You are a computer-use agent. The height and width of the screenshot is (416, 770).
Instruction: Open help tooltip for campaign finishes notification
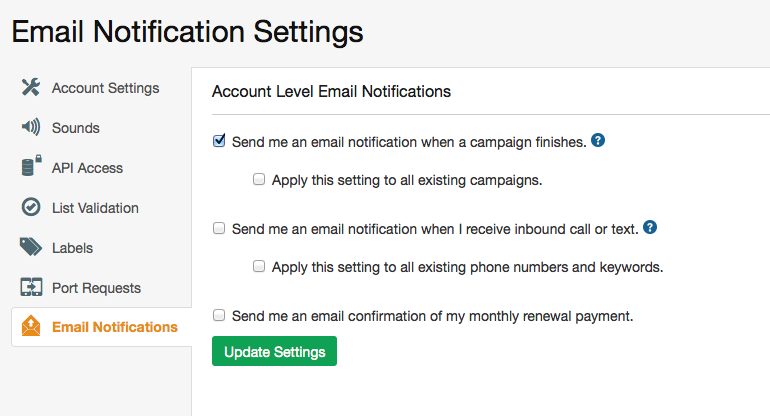point(598,141)
